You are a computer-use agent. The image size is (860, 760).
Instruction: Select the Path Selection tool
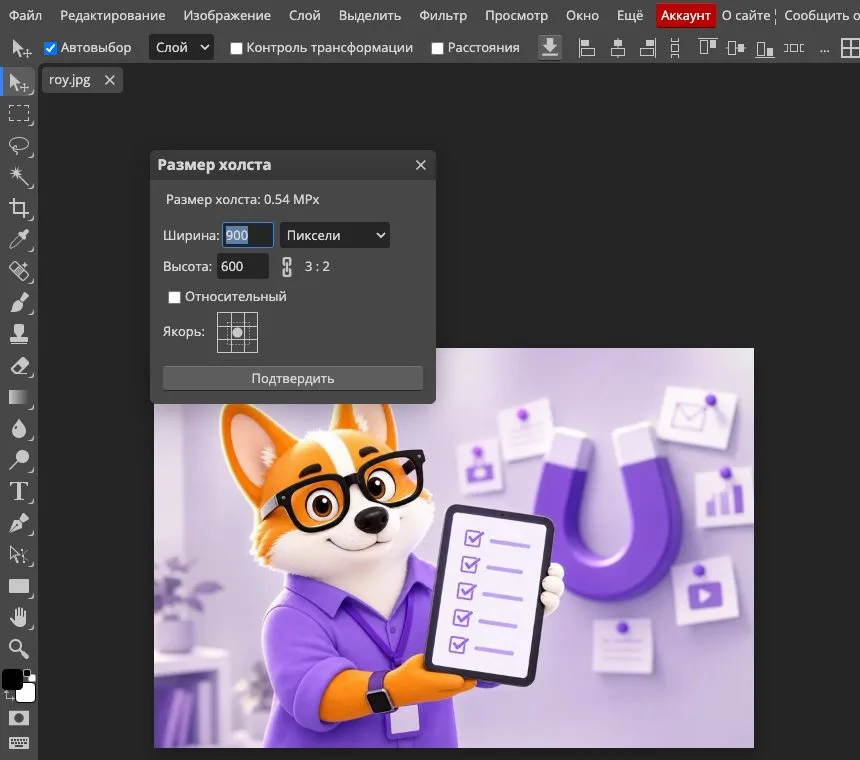(19, 555)
